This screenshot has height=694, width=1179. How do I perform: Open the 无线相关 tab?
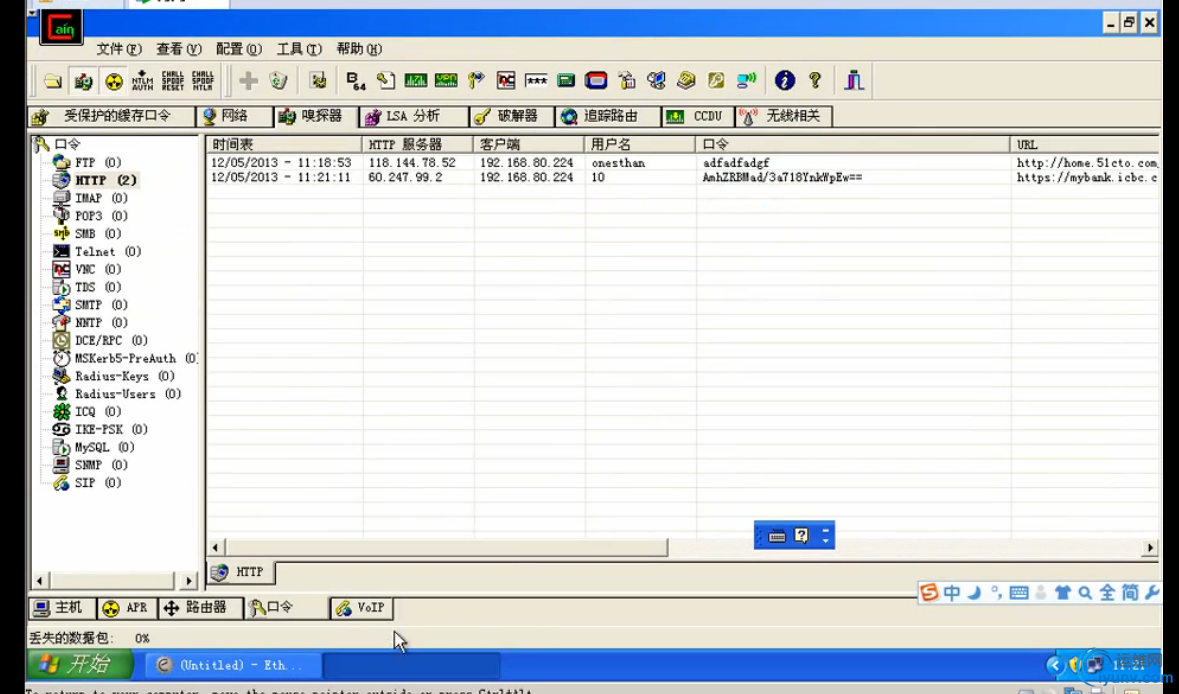pos(784,117)
